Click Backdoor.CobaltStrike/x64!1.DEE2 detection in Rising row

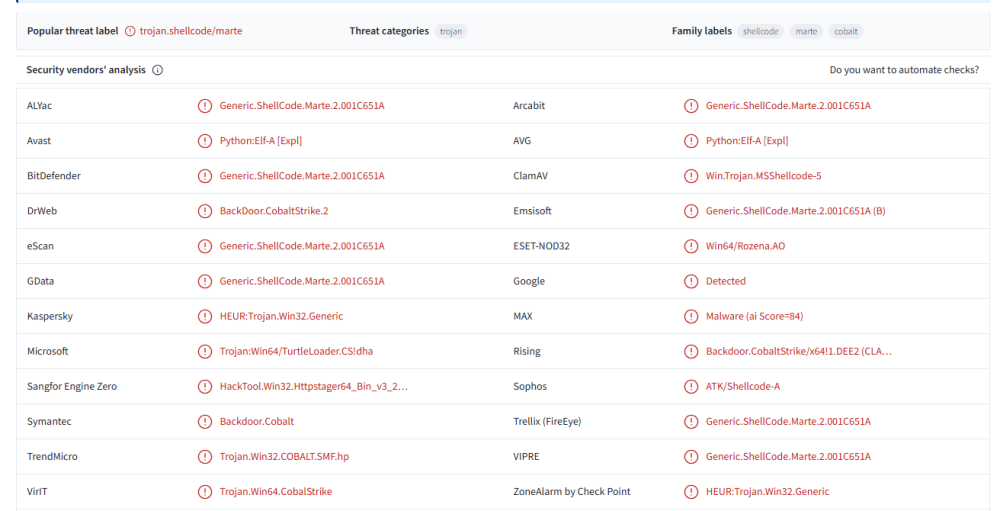click(x=798, y=352)
